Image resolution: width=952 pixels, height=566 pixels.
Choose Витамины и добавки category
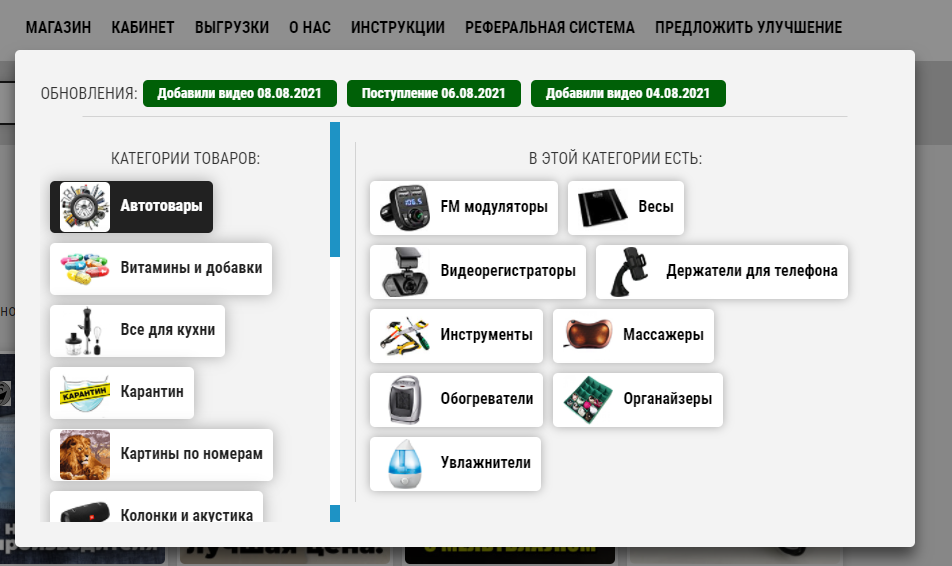[161, 269]
